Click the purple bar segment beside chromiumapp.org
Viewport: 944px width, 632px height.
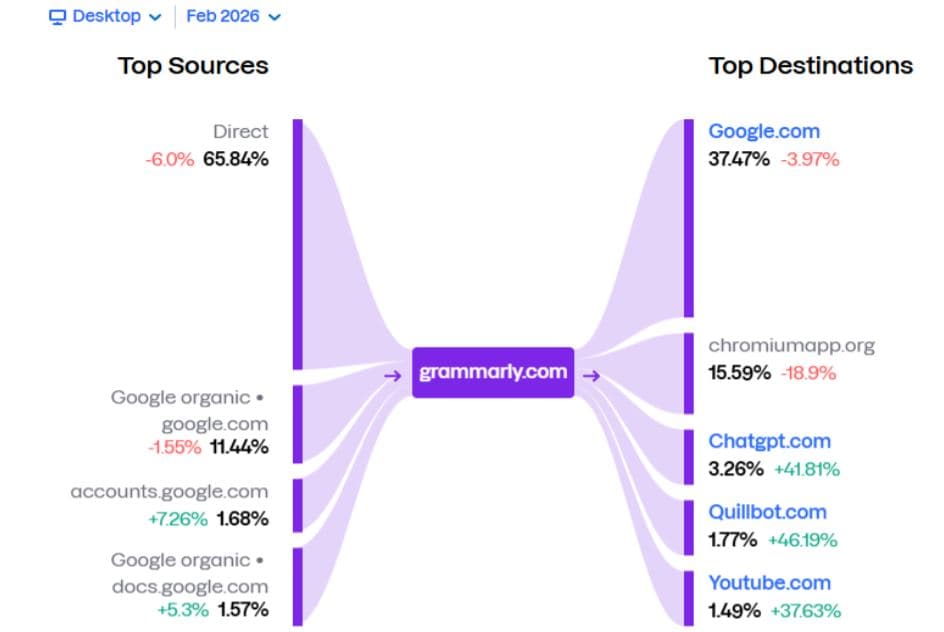pos(686,370)
